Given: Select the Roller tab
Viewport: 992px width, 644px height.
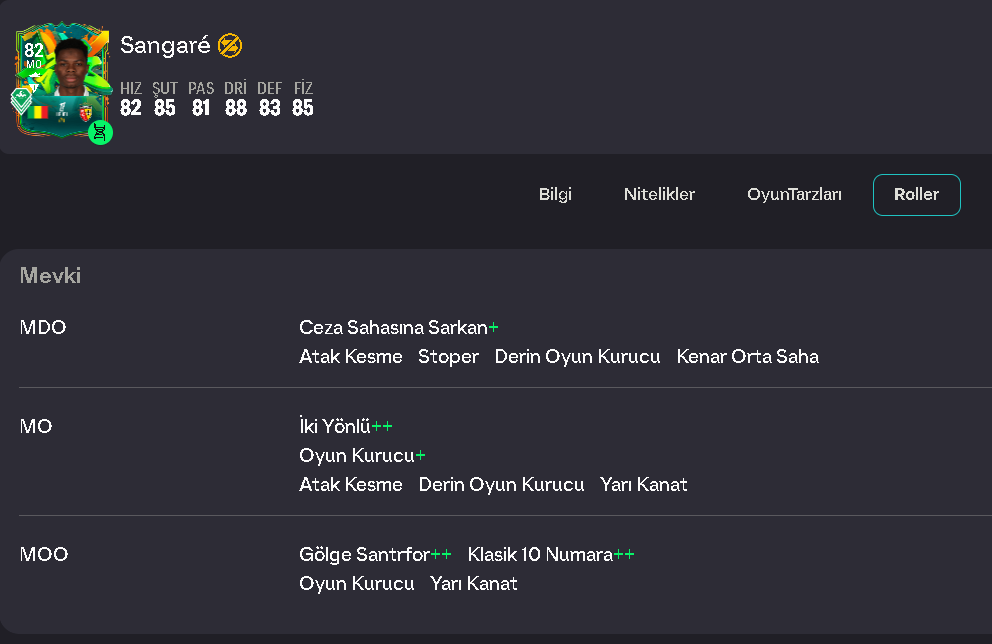Looking at the screenshot, I should click(x=917, y=195).
